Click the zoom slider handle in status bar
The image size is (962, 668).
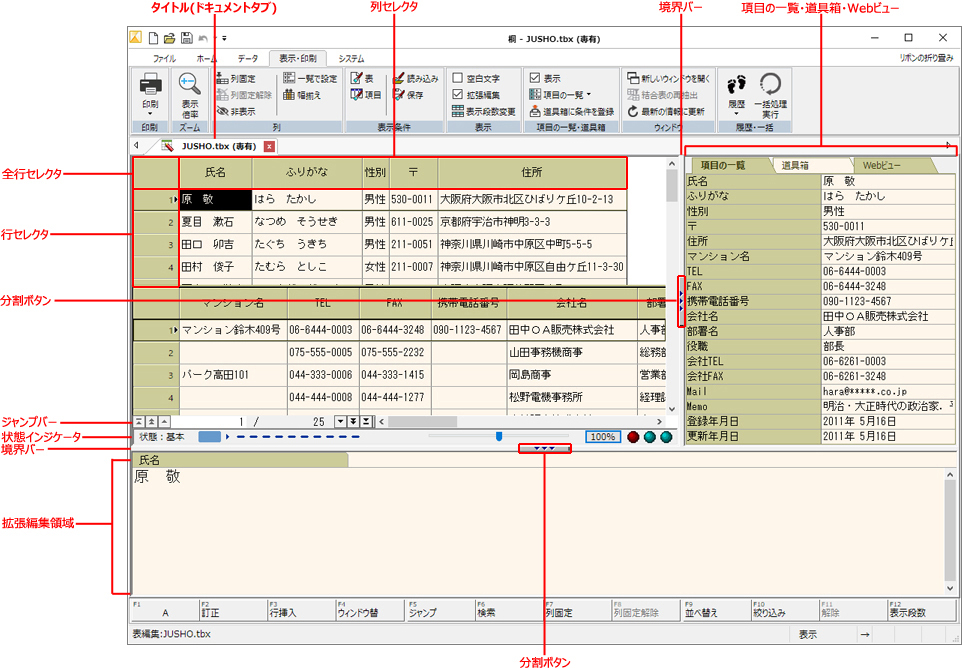(x=499, y=436)
